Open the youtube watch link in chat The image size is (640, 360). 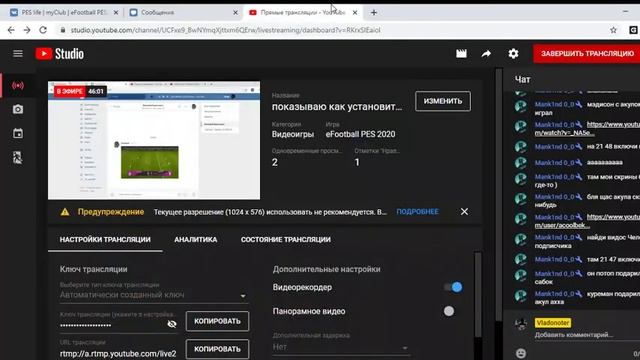pyautogui.click(x=587, y=129)
